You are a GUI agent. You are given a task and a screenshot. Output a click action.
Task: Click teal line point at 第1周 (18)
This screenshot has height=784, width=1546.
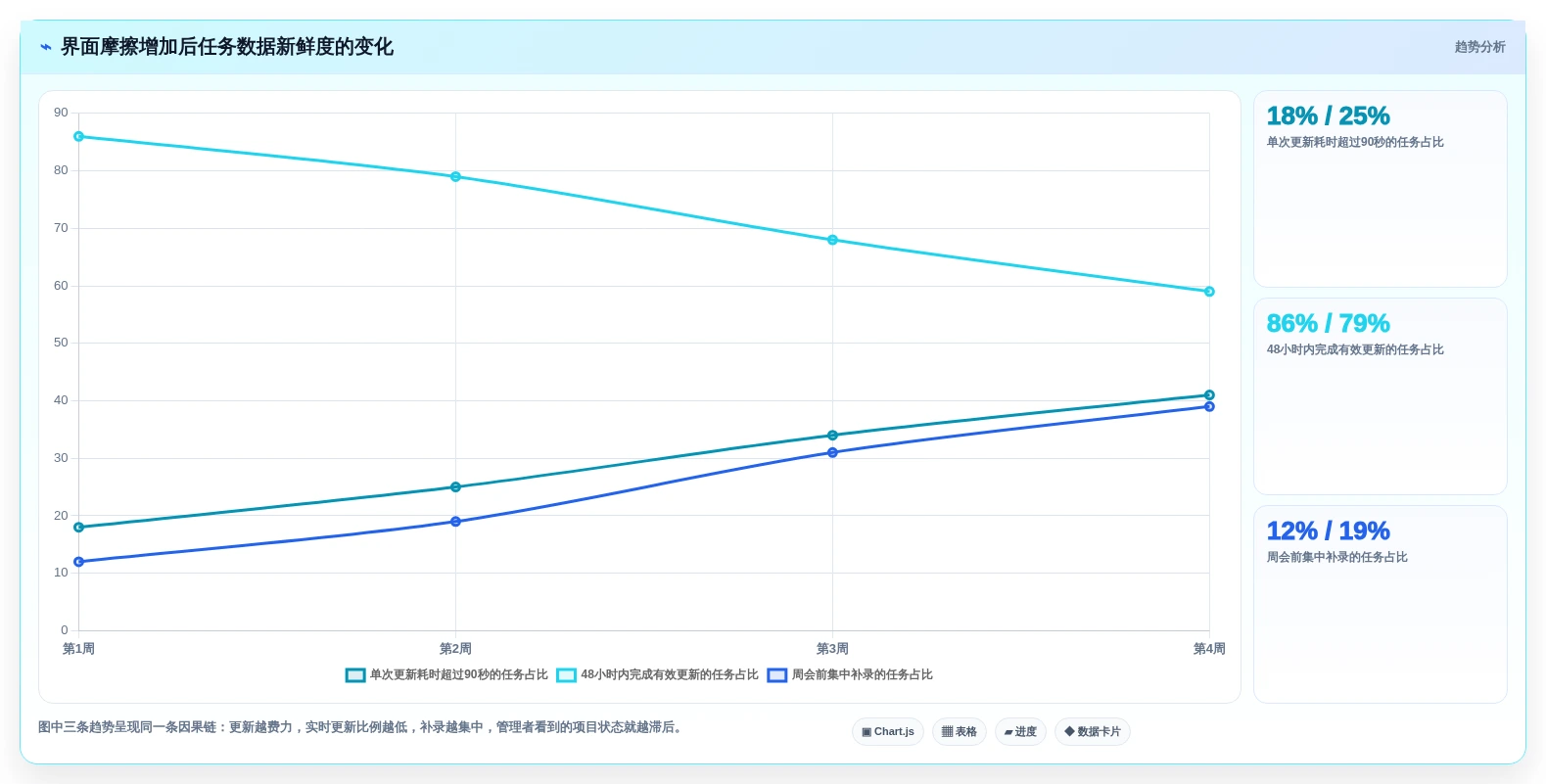pyautogui.click(x=78, y=528)
